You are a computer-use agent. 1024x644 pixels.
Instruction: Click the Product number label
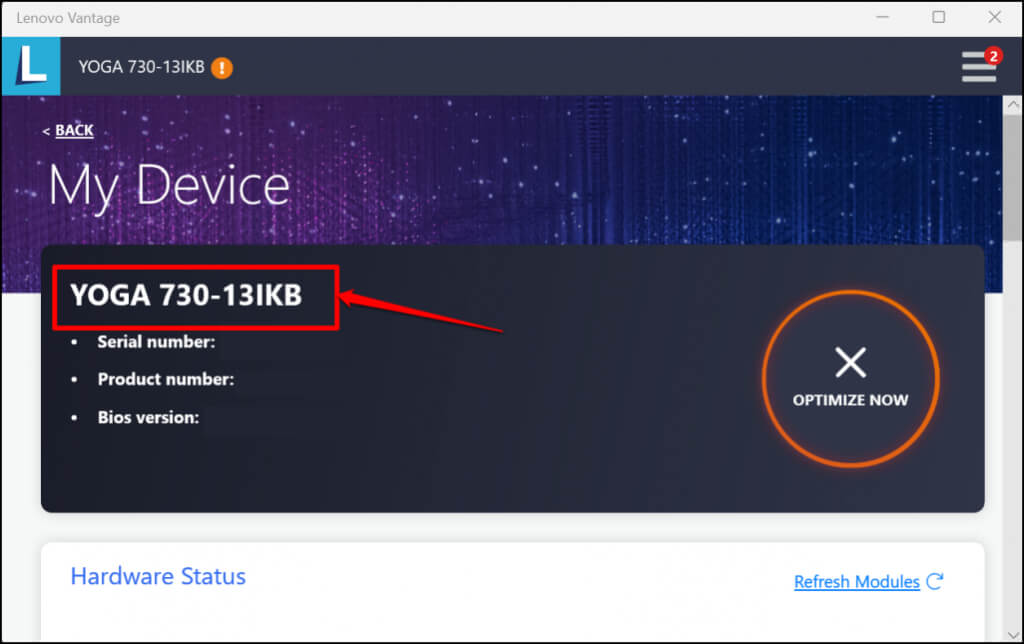pyautogui.click(x=165, y=380)
